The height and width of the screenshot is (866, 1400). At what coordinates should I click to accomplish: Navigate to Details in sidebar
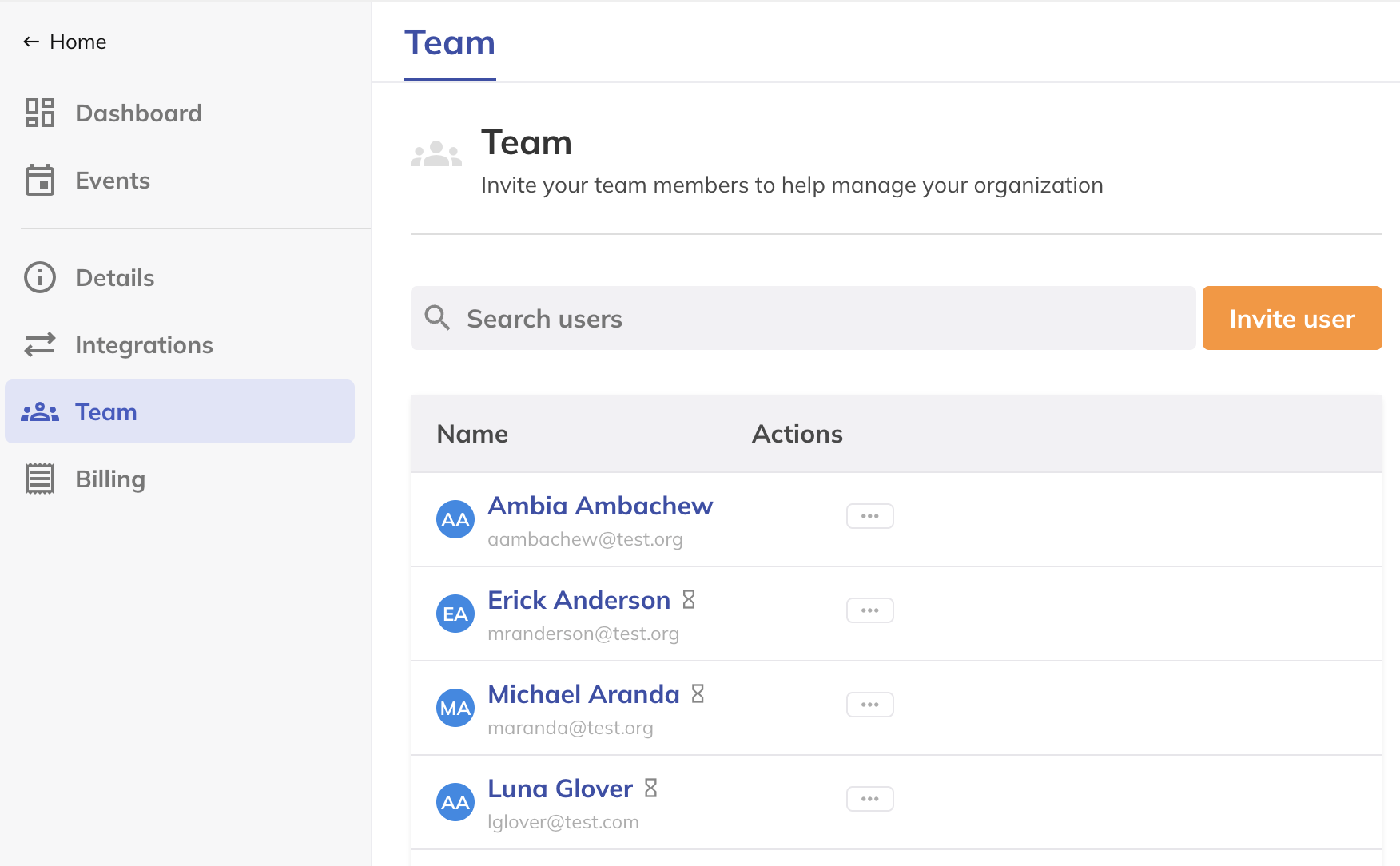[180, 277]
